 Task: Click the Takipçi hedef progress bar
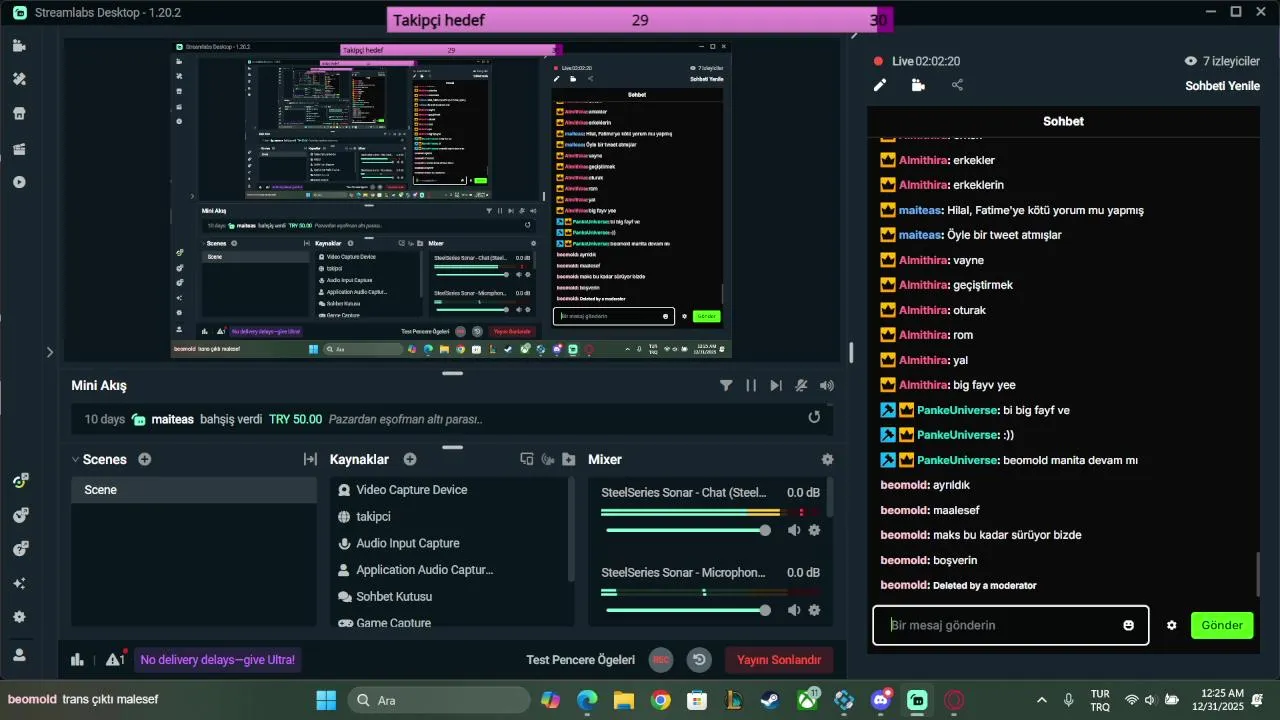click(640, 20)
